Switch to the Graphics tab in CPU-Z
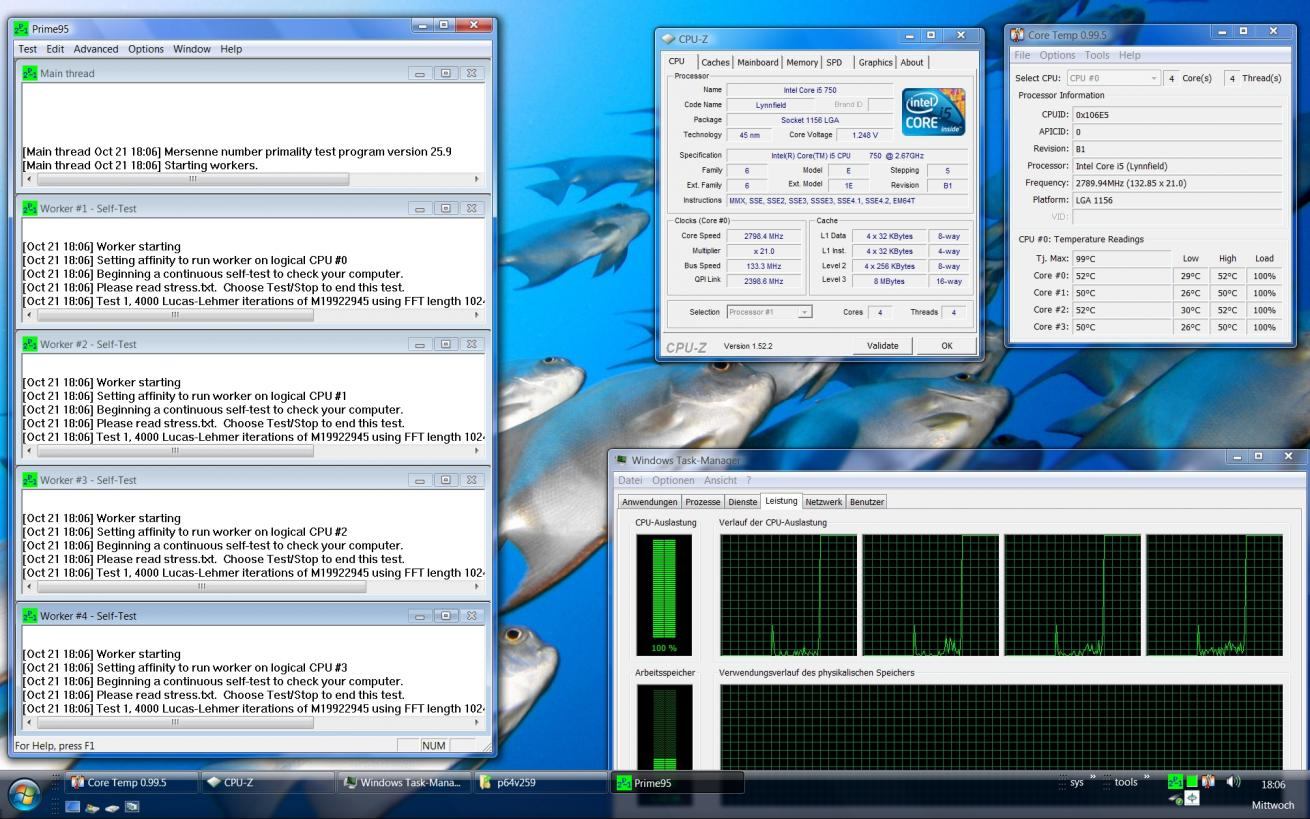The height and width of the screenshot is (819, 1310). tap(875, 62)
